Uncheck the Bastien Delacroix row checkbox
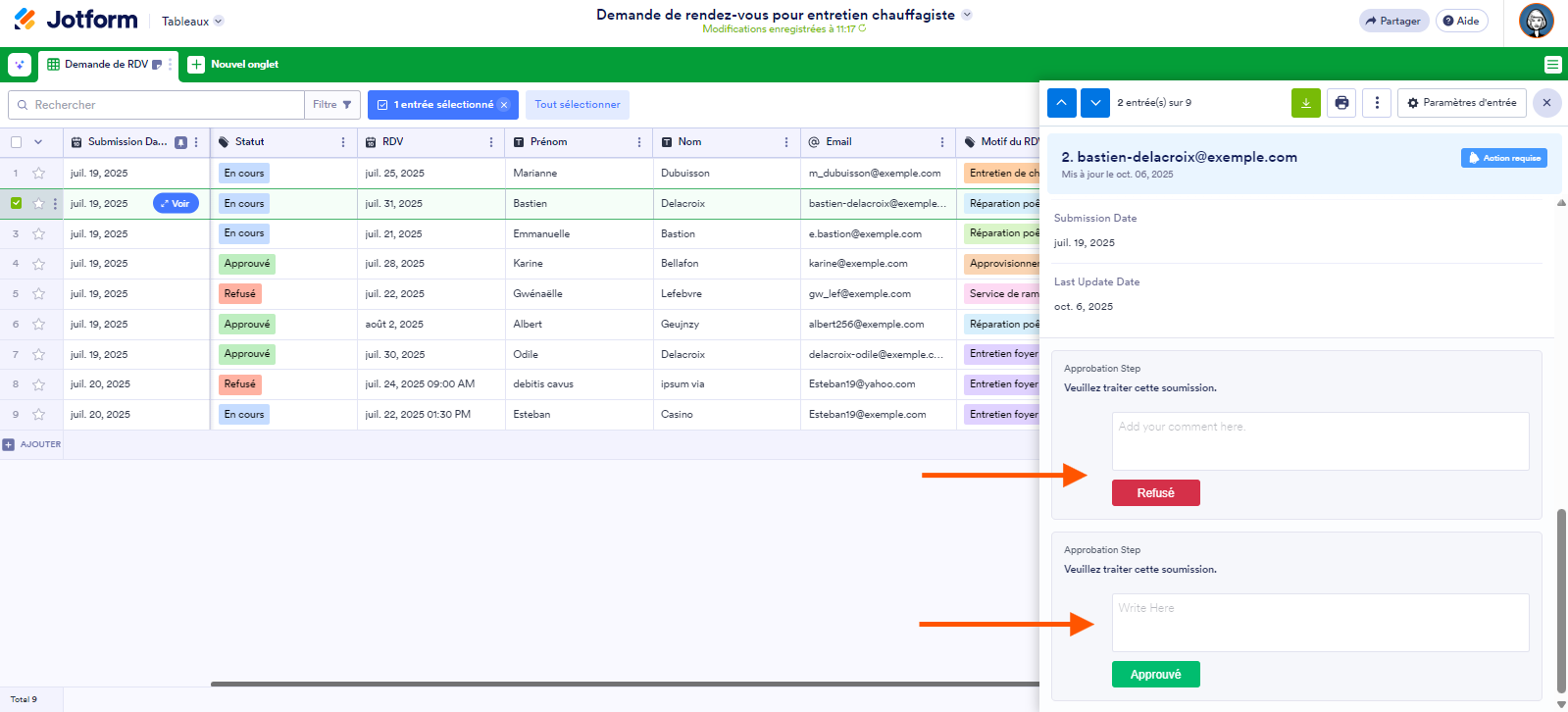This screenshot has width=1568, height=712. (x=16, y=203)
